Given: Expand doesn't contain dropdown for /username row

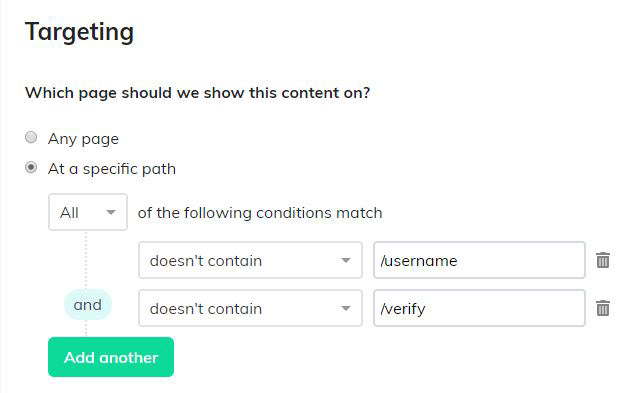Looking at the screenshot, I should [x=250, y=260].
